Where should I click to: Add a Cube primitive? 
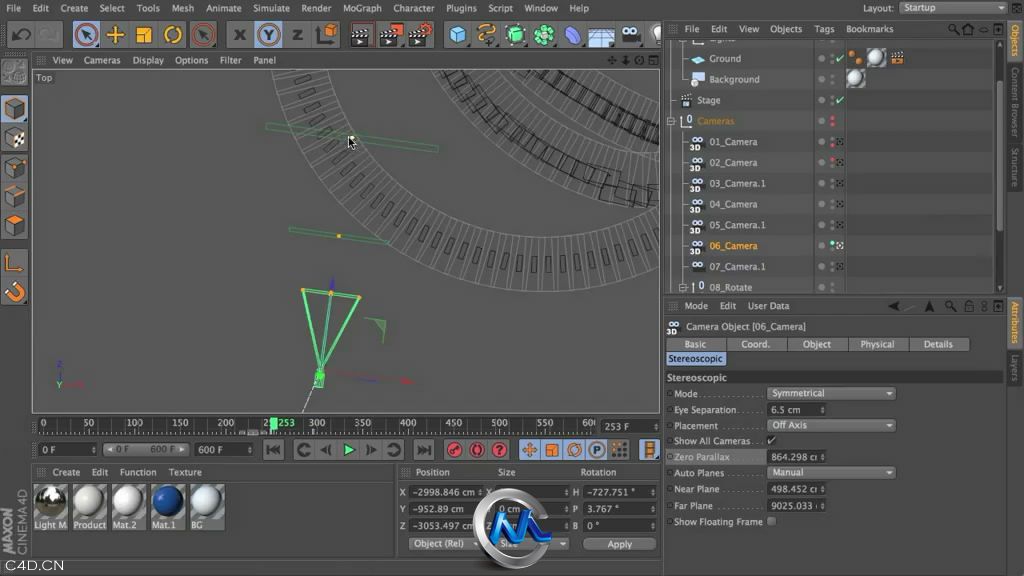458,35
